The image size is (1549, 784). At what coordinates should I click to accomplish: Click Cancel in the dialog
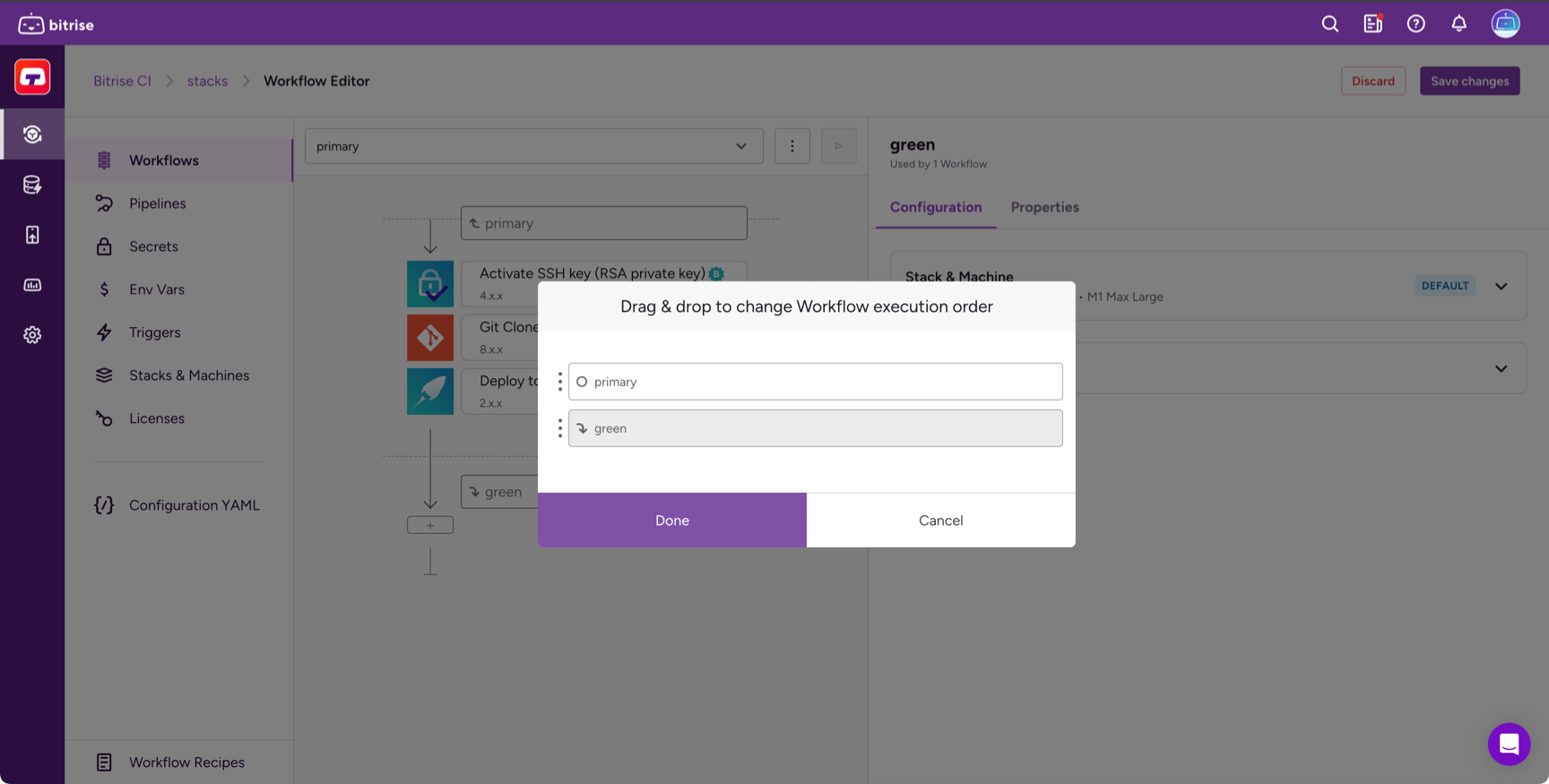pyautogui.click(x=941, y=521)
